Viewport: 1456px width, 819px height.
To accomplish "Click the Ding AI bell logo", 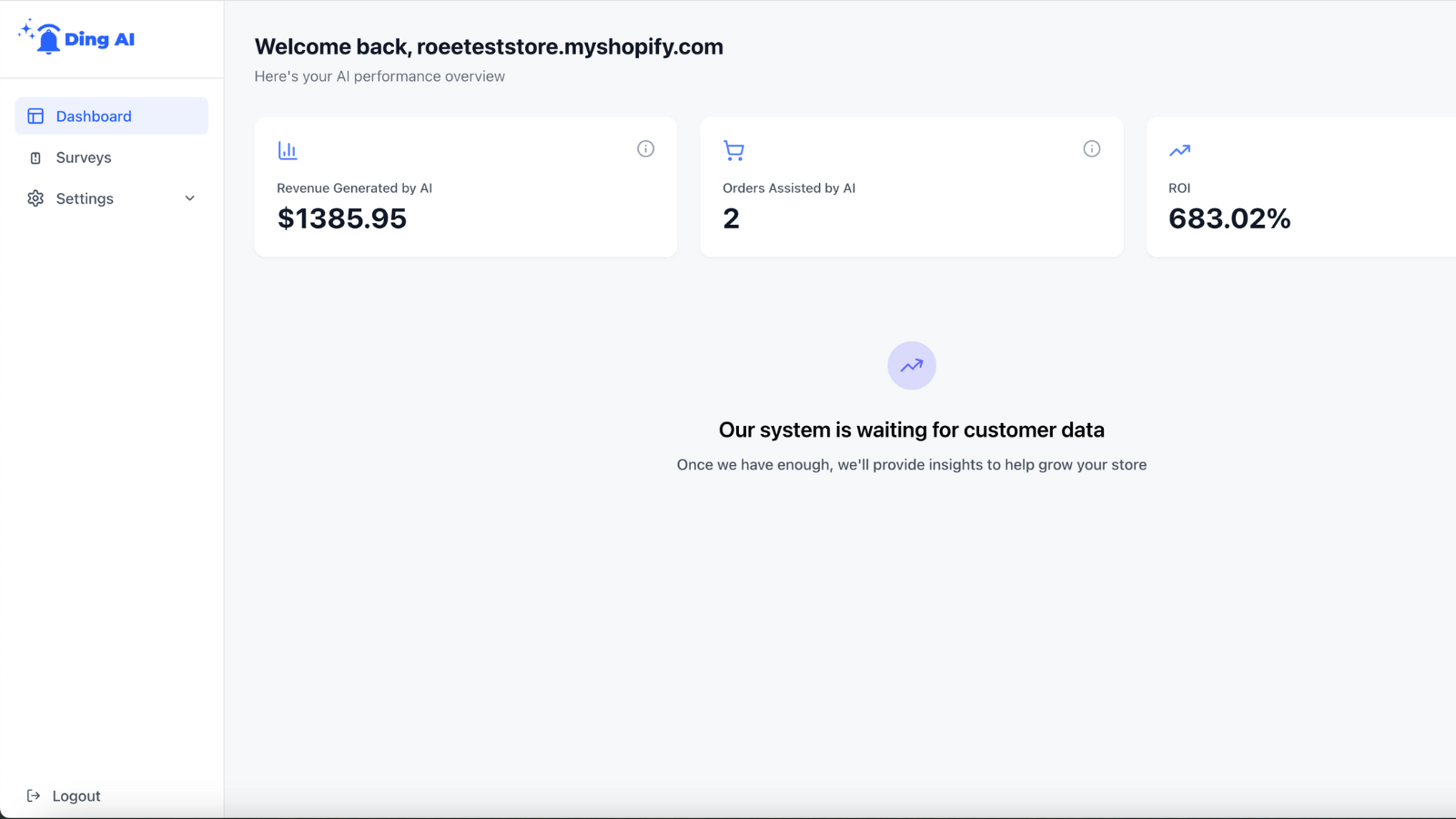I will click(76, 37).
